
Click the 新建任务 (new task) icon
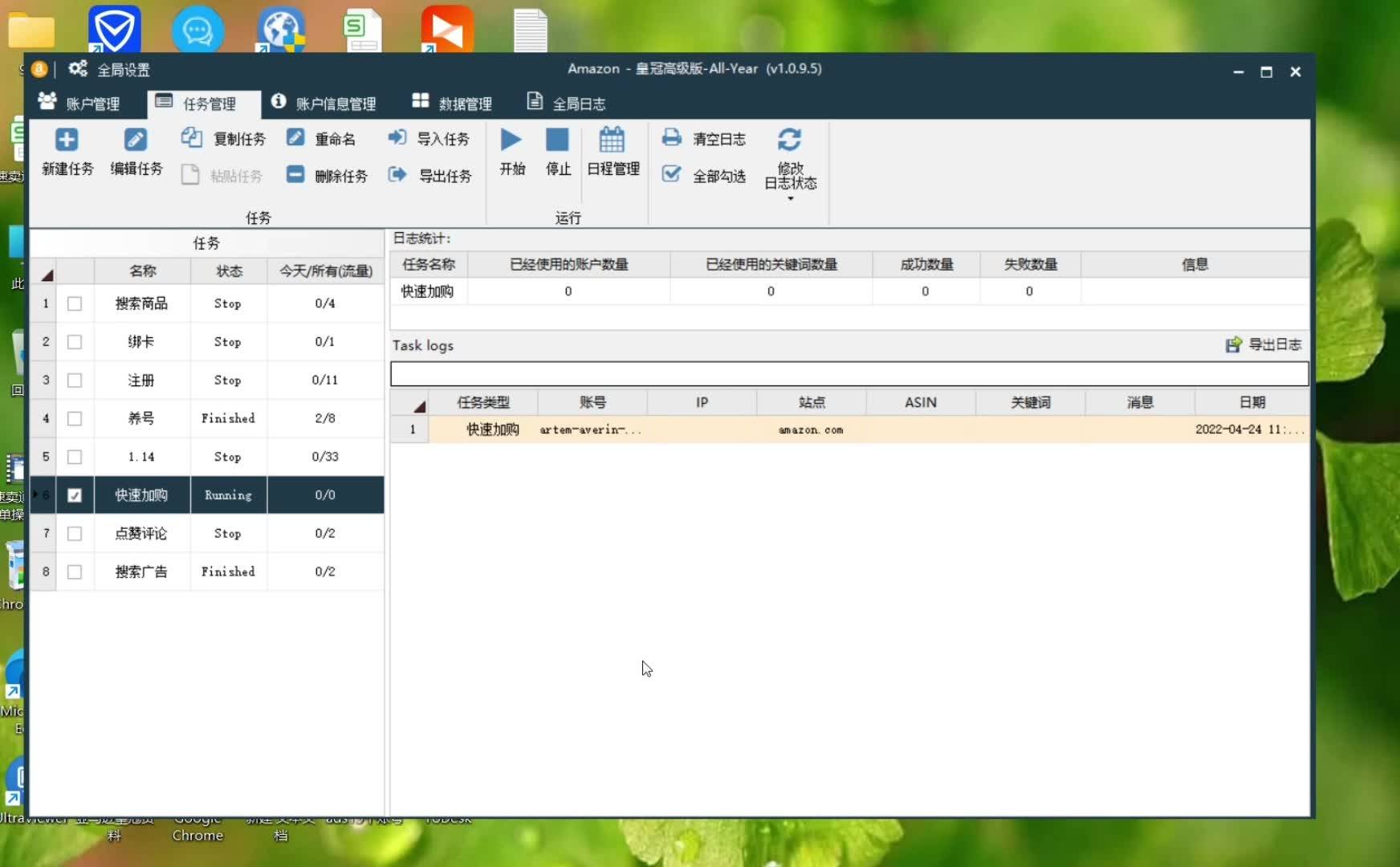(x=67, y=140)
